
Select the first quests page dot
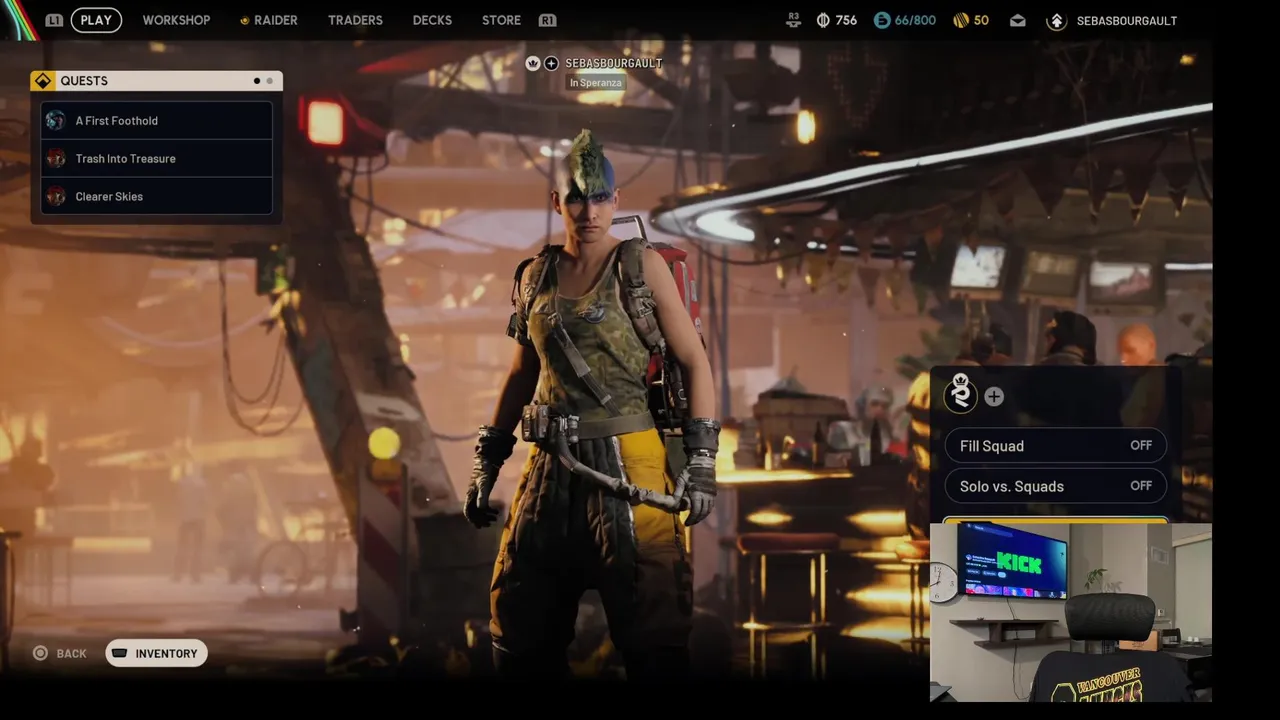coord(257,81)
